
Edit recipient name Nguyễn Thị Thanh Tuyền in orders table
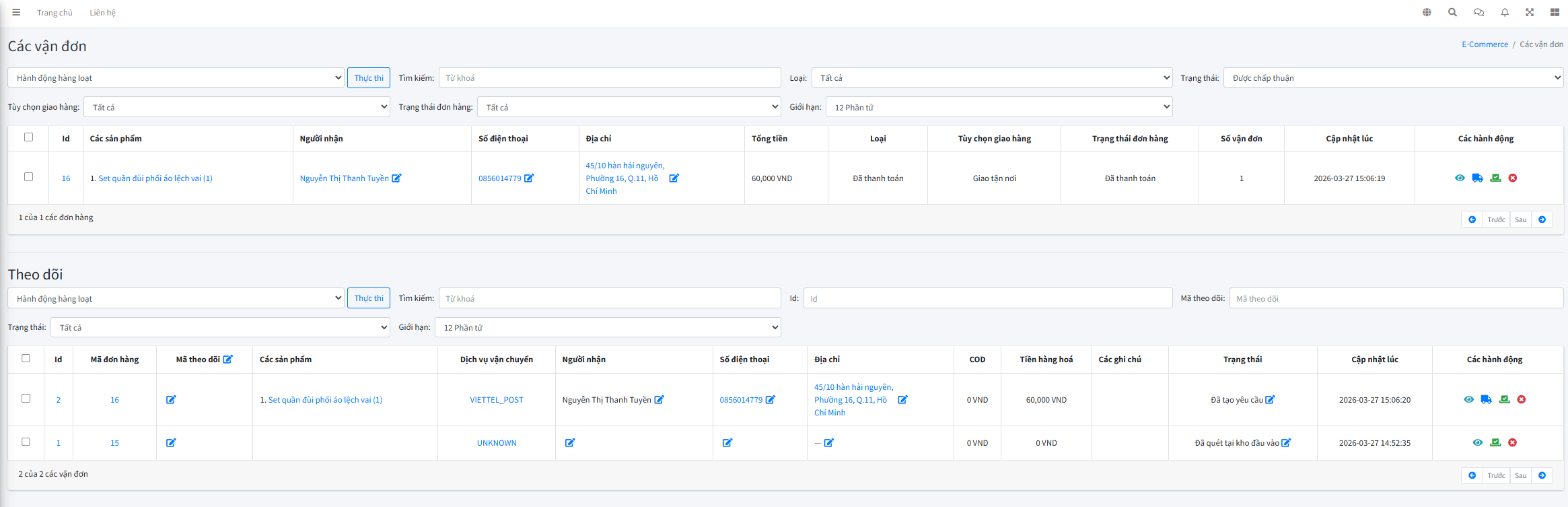[x=396, y=178]
